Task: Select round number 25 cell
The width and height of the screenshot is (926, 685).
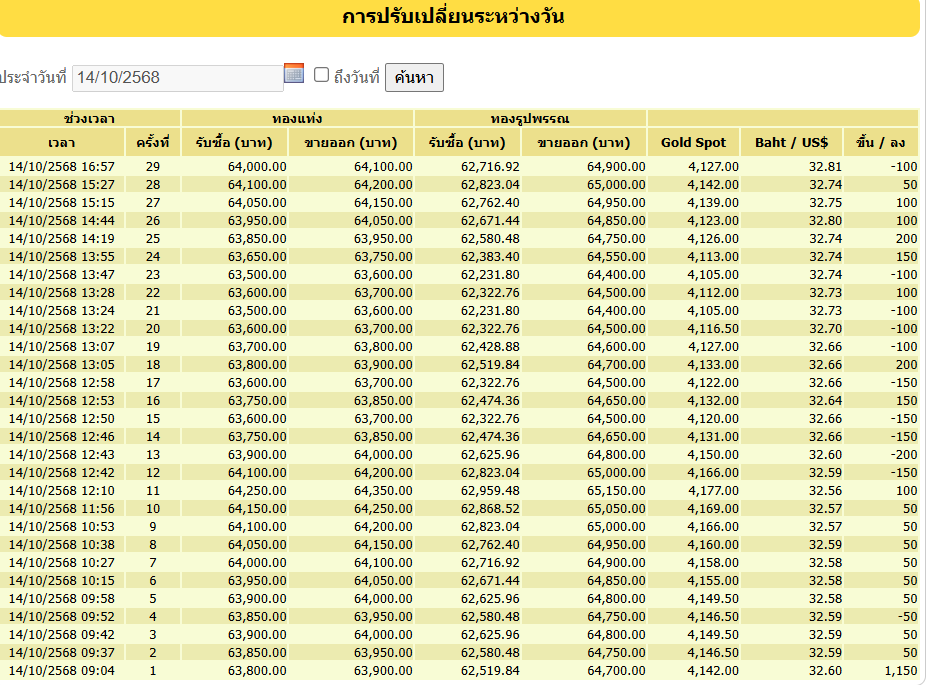Action: (153, 239)
